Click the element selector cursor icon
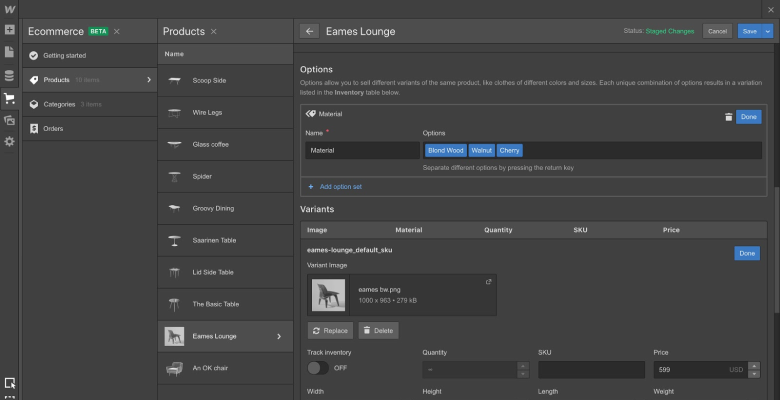 click(9, 383)
